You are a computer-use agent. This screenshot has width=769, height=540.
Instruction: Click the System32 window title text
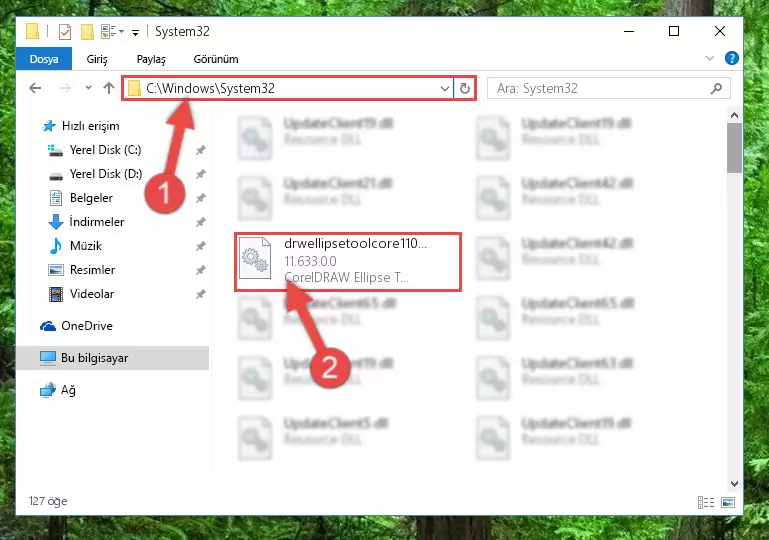coord(182,31)
